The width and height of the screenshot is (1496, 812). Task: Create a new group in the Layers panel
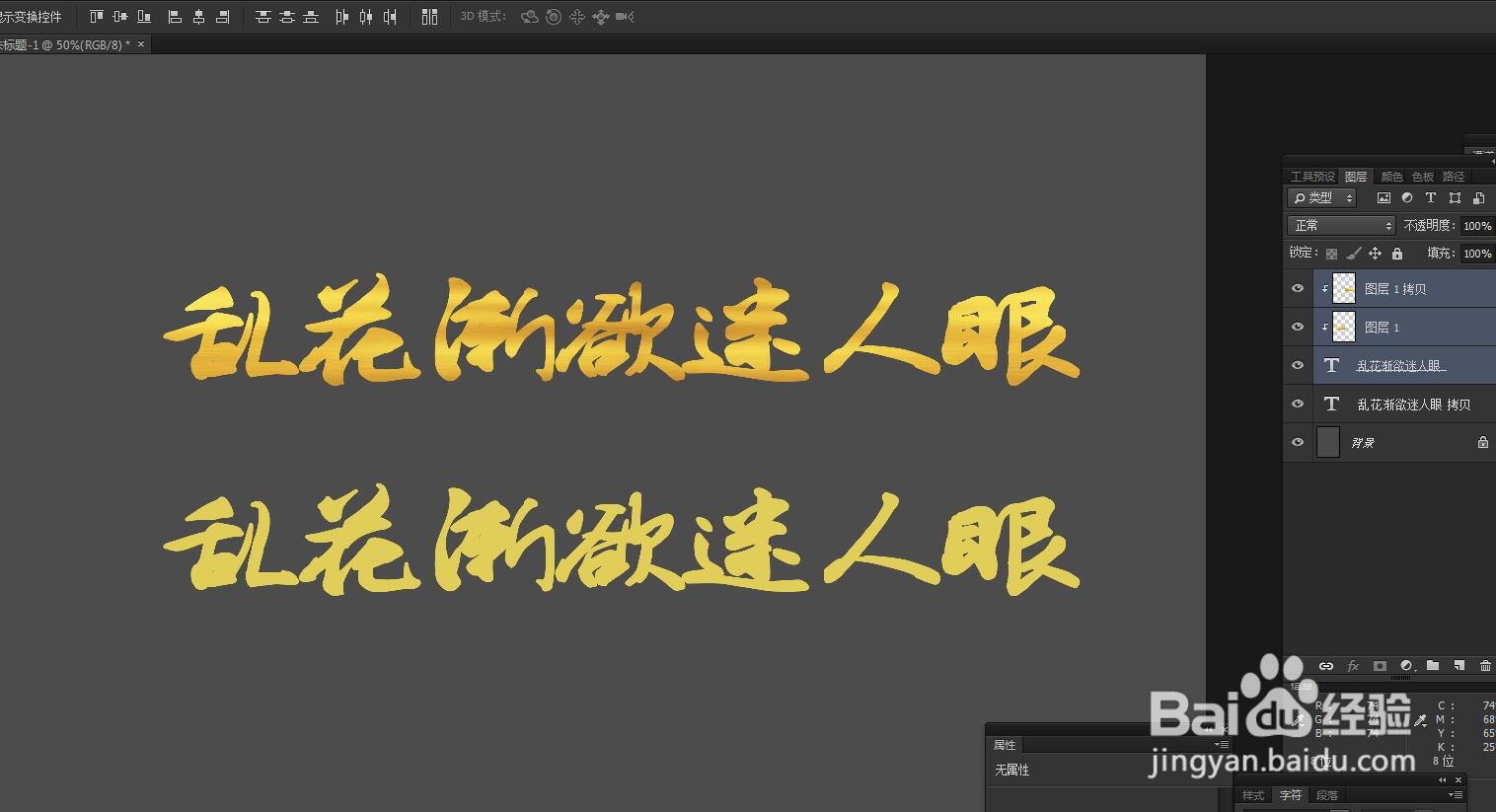click(x=1433, y=666)
